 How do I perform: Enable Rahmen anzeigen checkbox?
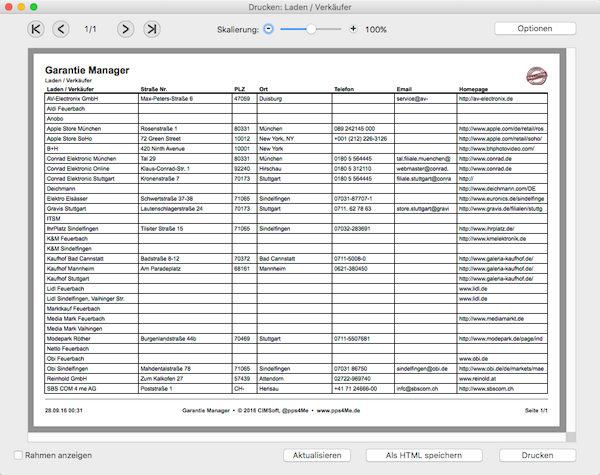18,455
